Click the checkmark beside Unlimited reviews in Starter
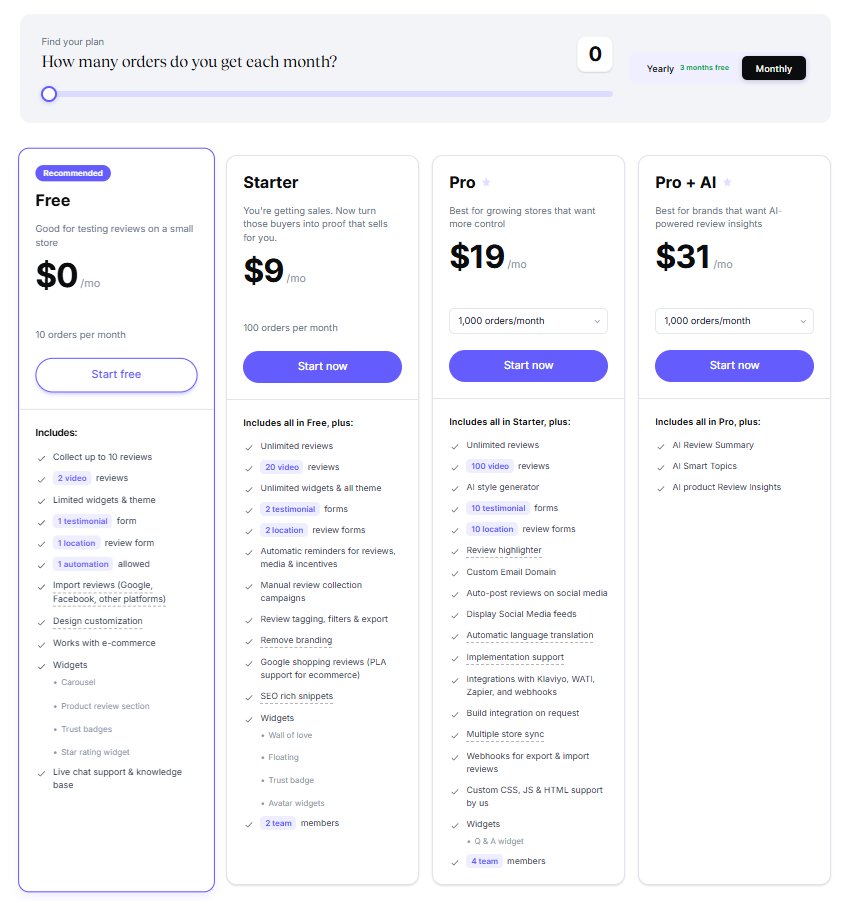850x901 pixels. (x=247, y=445)
